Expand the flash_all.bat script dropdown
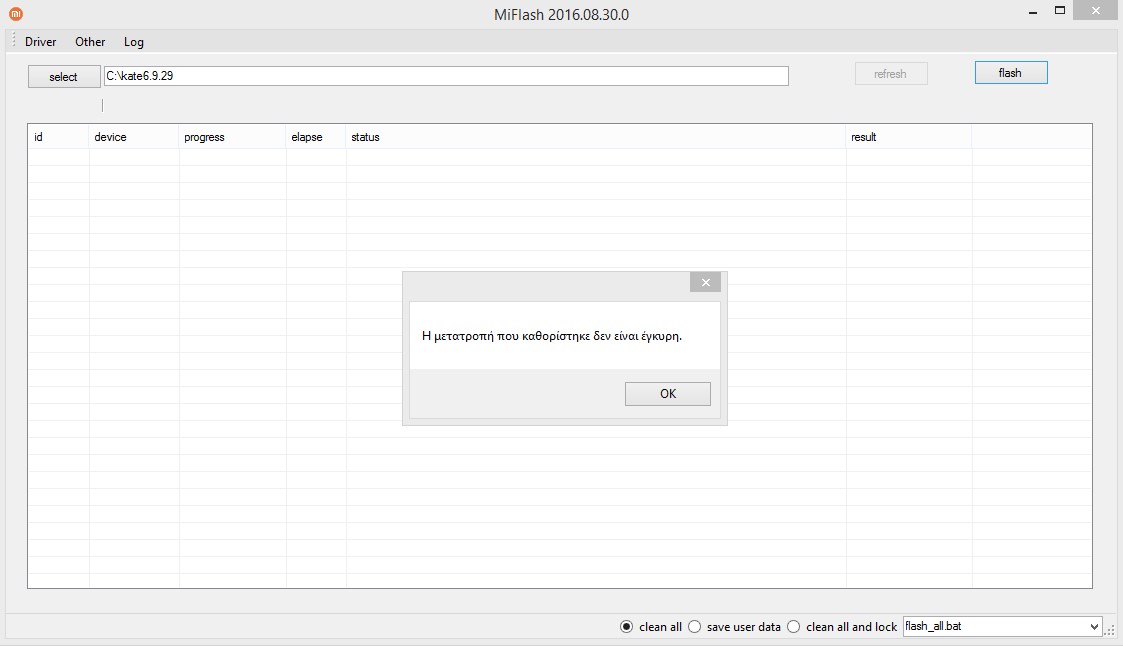 [x=1094, y=627]
